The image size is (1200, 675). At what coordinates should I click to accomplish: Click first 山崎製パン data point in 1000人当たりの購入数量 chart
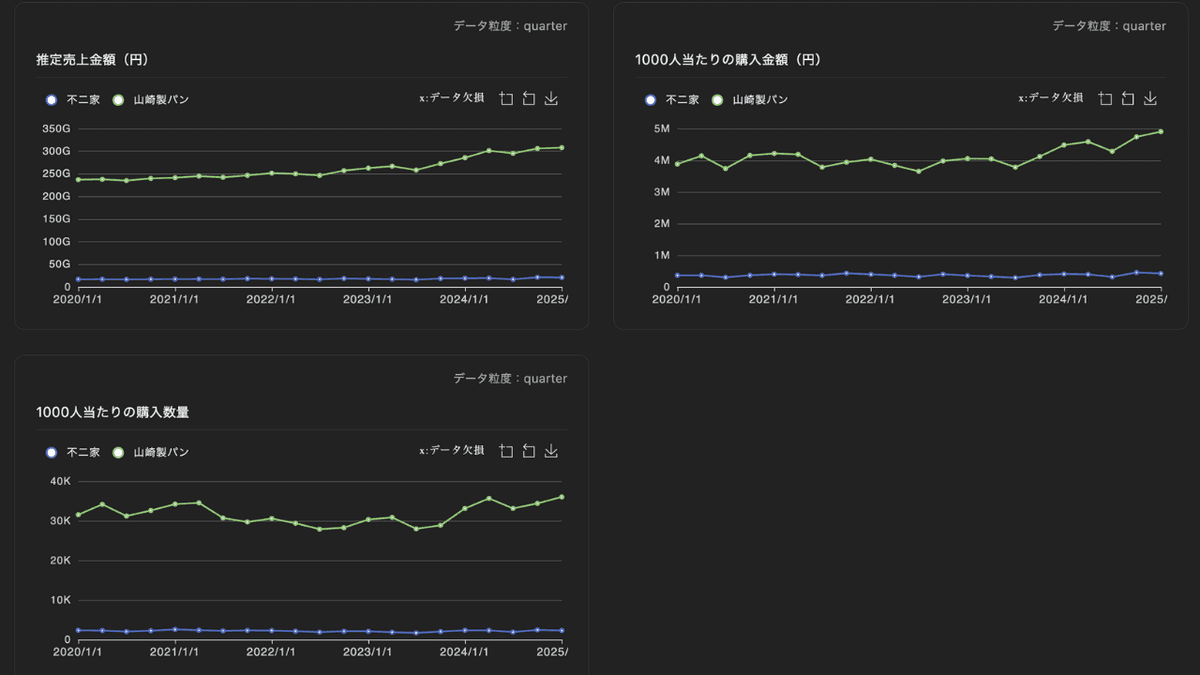(x=78, y=515)
